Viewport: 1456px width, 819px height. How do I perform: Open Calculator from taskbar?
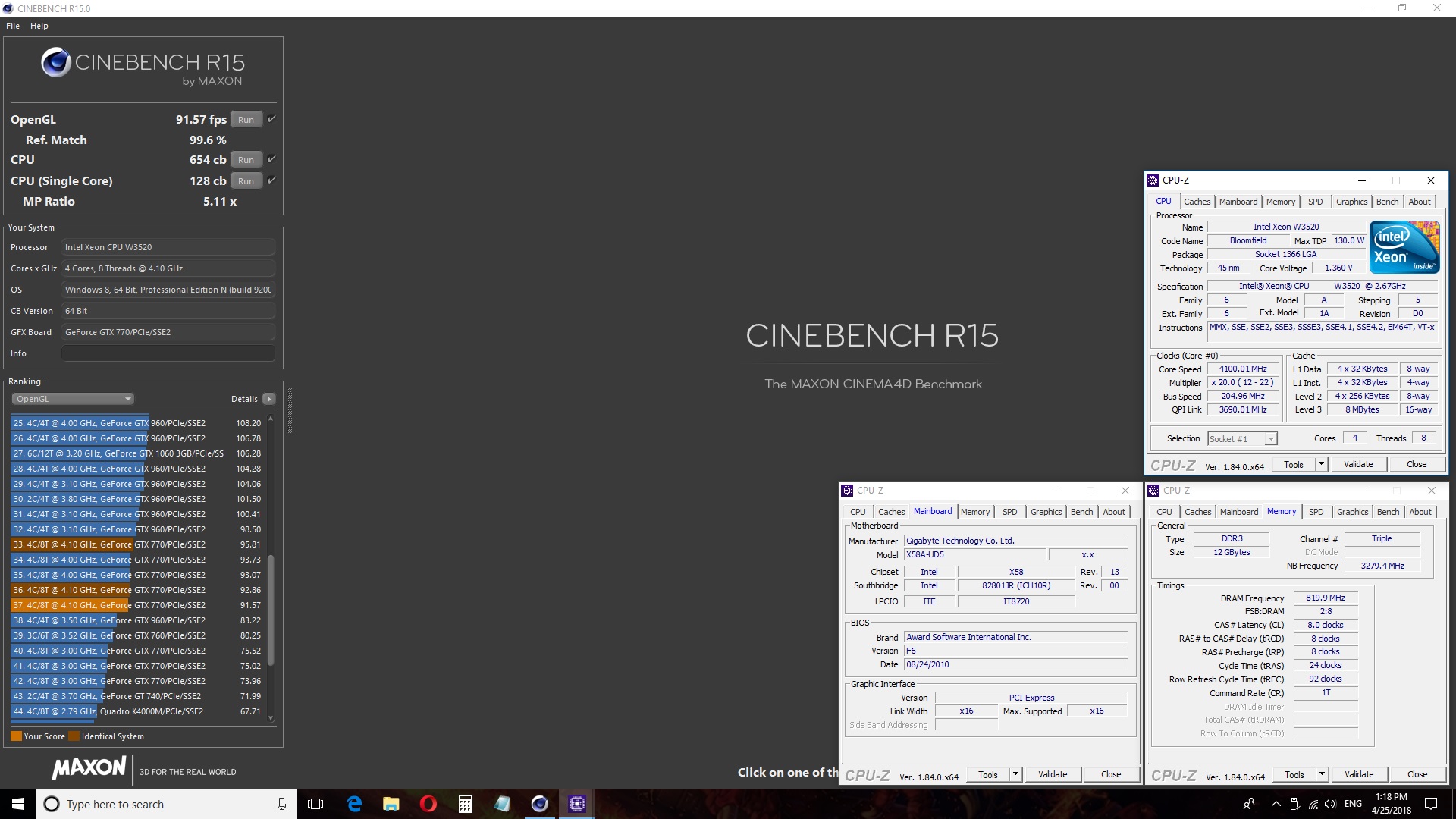click(466, 804)
